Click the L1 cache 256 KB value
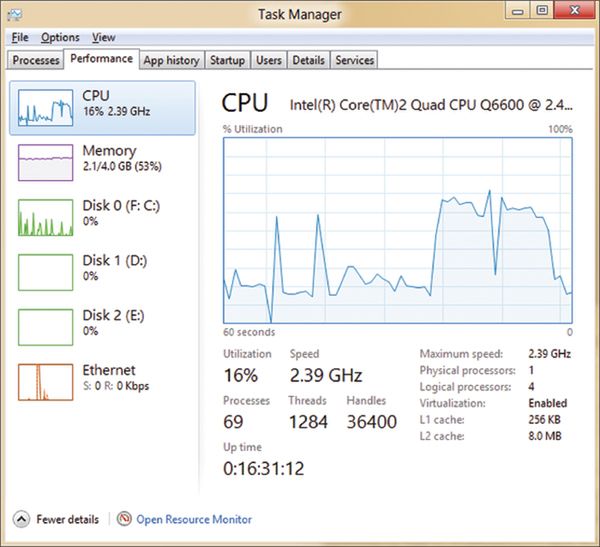 544,420
